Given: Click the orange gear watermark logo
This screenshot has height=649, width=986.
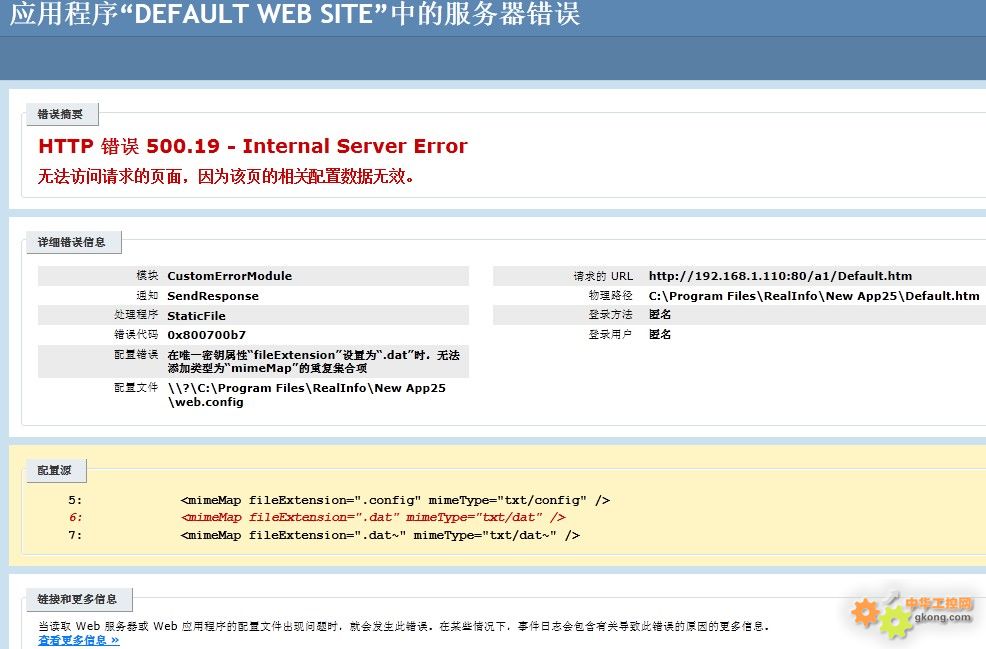Looking at the screenshot, I should coord(880,617).
